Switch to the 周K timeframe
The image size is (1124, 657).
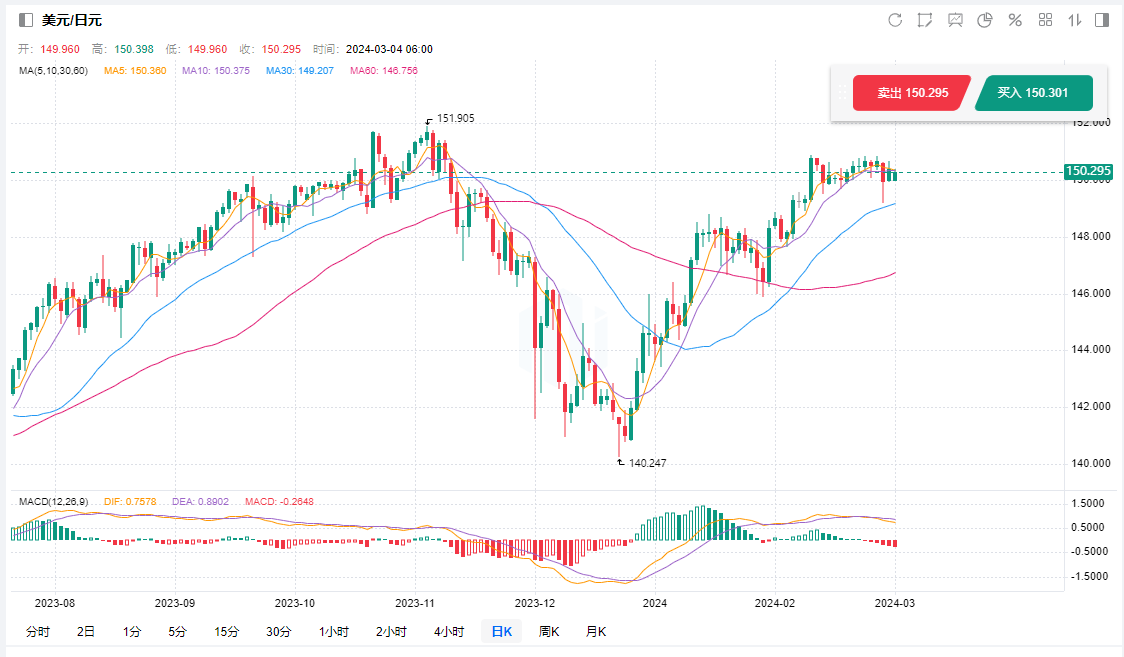549,631
